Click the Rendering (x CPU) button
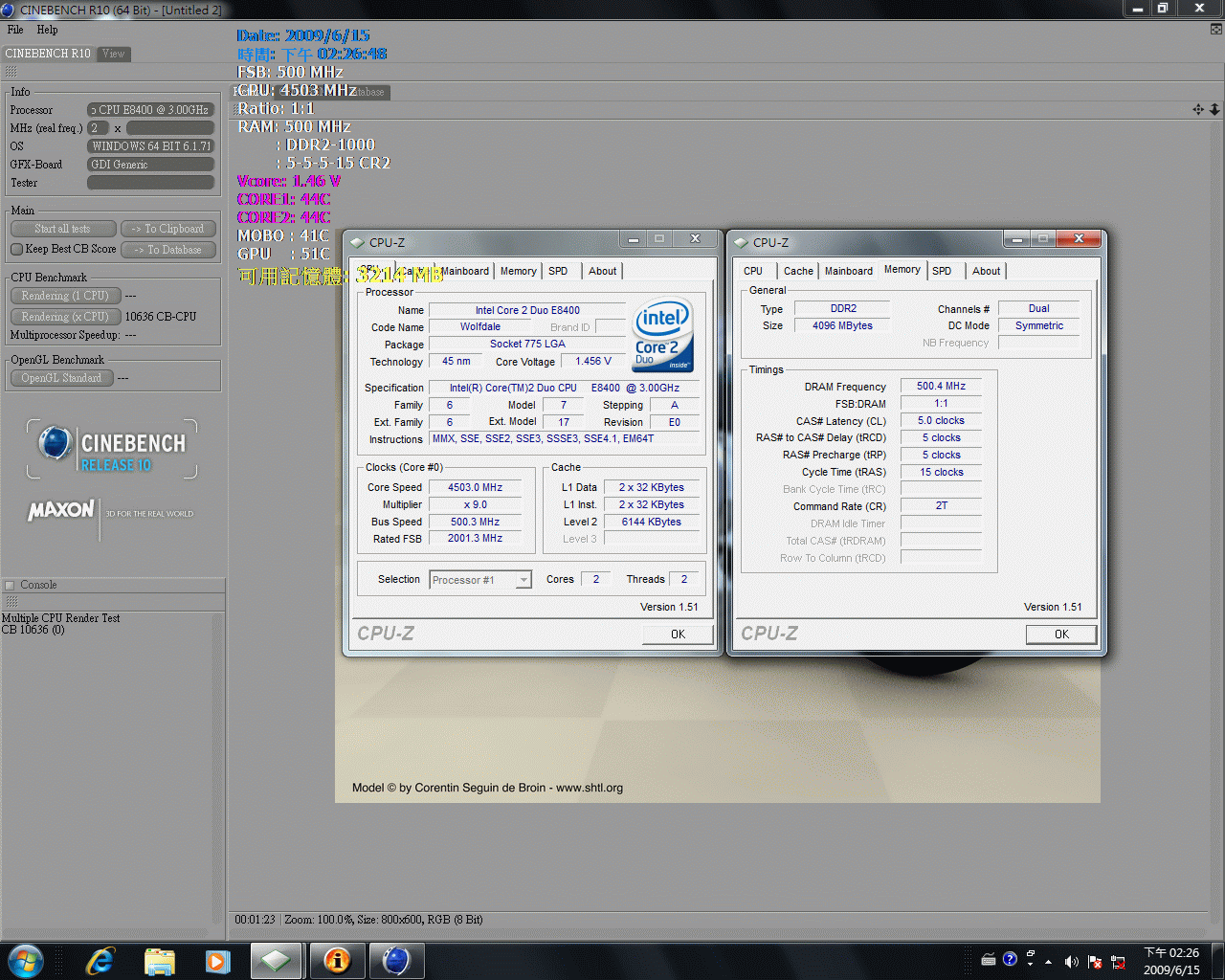The width and height of the screenshot is (1225, 980). [65, 317]
